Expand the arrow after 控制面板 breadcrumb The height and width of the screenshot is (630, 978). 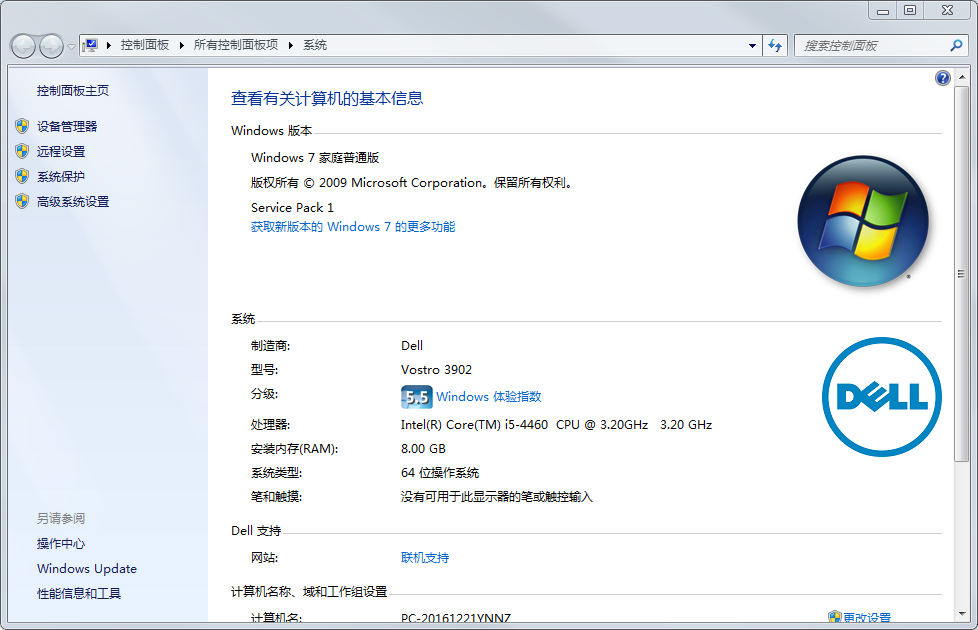click(x=182, y=45)
